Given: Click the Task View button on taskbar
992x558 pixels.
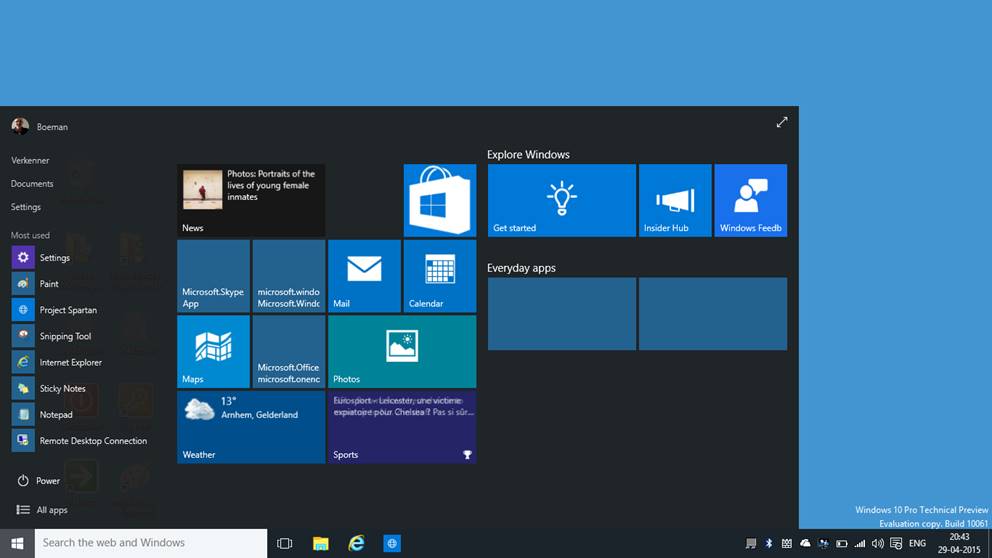Looking at the screenshot, I should coord(284,543).
